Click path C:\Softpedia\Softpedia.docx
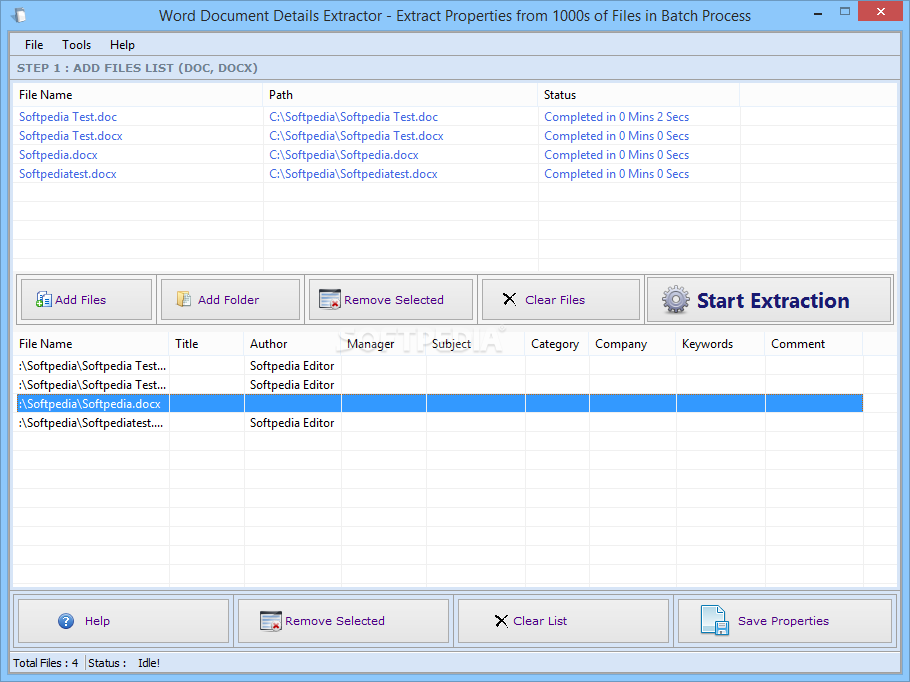The width and height of the screenshot is (910, 682). [x=344, y=155]
